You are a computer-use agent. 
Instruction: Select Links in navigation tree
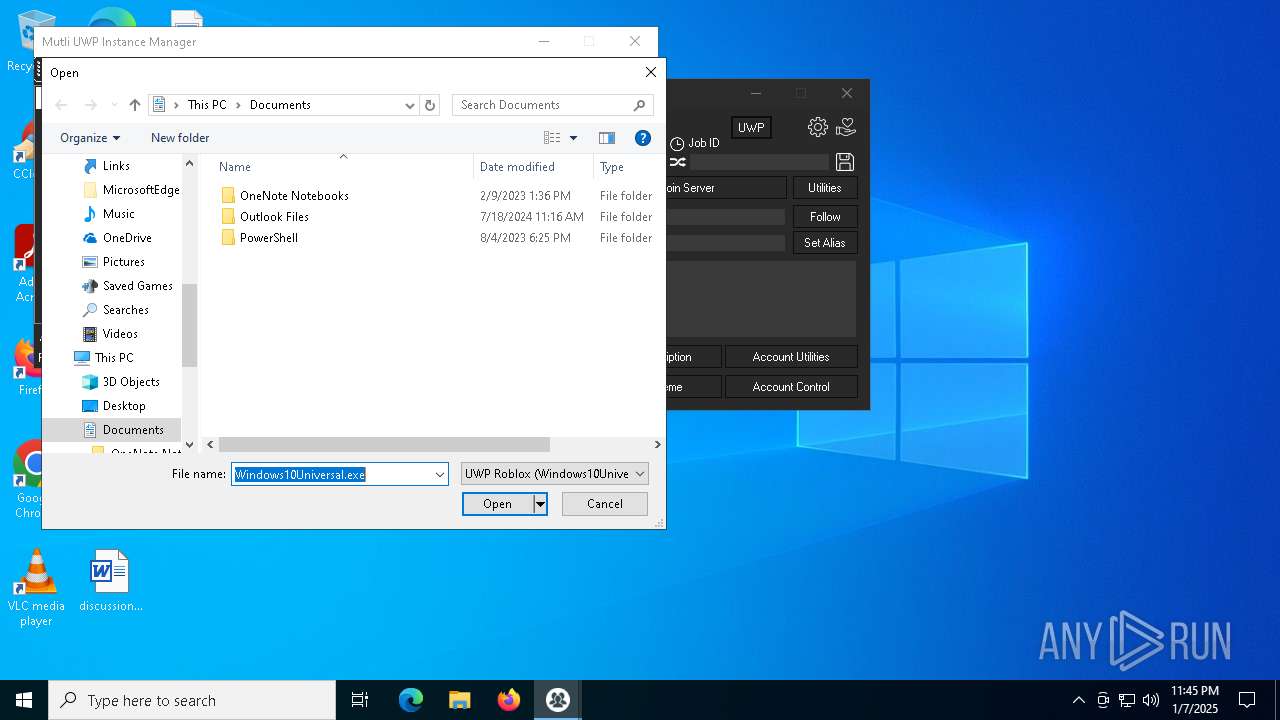(116, 166)
